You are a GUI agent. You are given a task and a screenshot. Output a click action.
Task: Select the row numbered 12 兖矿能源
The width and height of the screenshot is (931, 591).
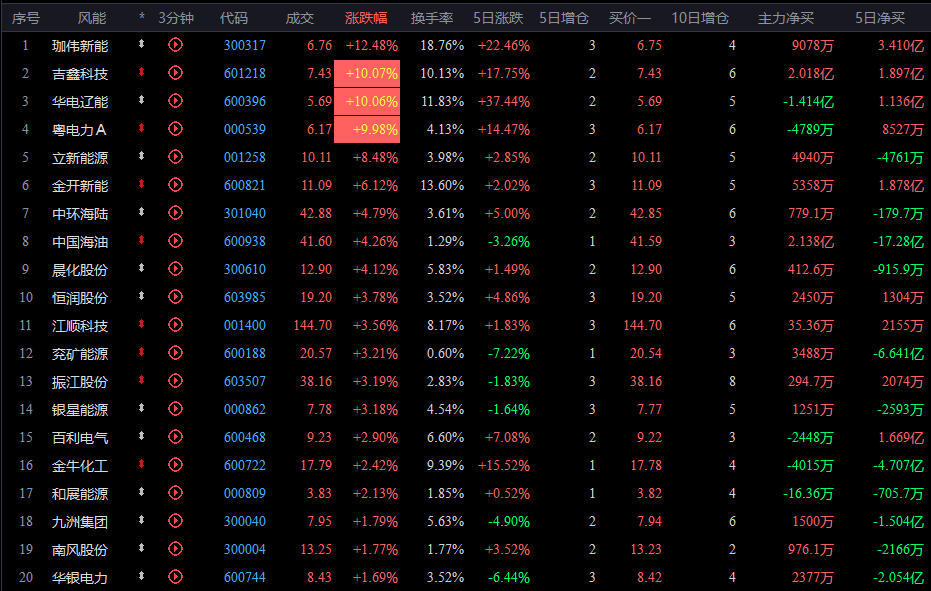tap(80, 353)
